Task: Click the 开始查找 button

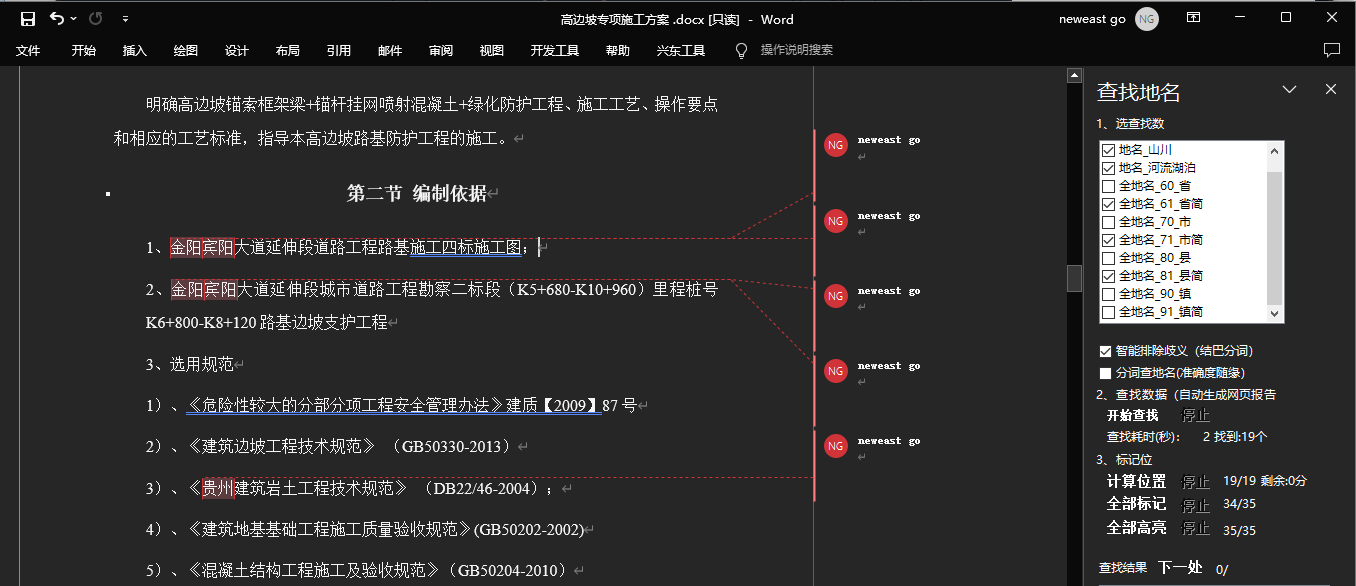Action: [1132, 415]
